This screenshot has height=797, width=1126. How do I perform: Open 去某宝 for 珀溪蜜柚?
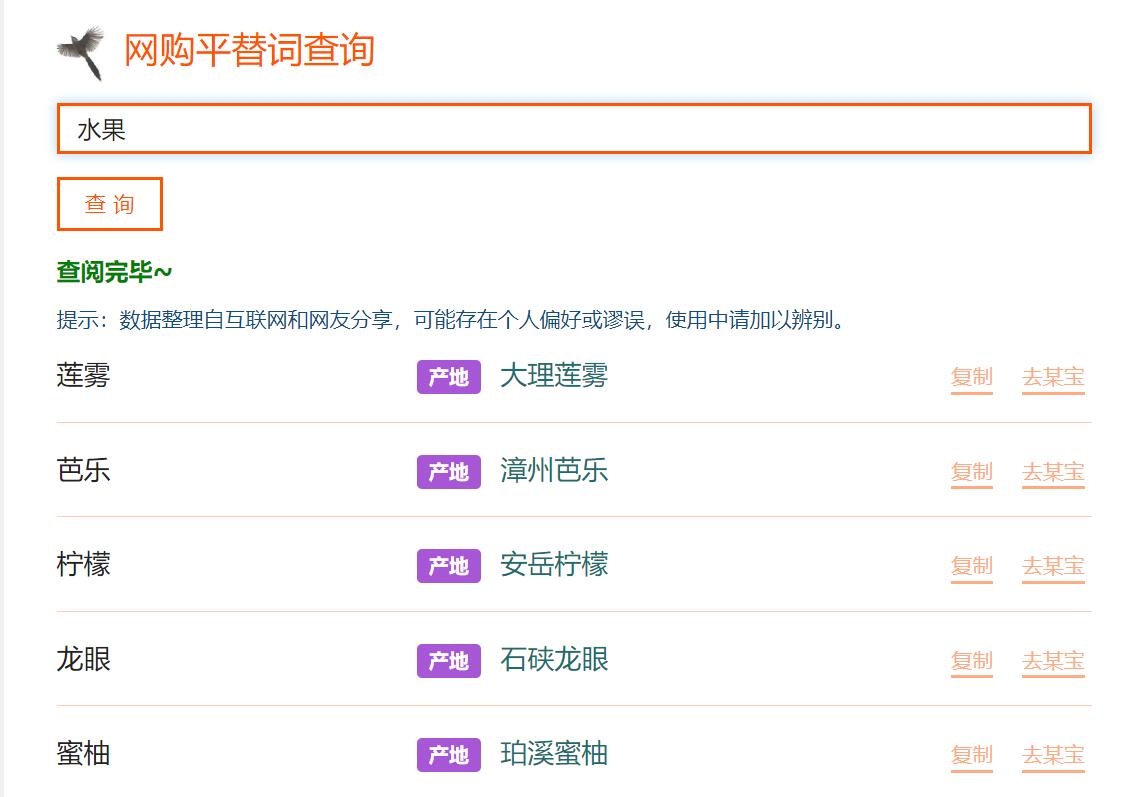[1053, 755]
